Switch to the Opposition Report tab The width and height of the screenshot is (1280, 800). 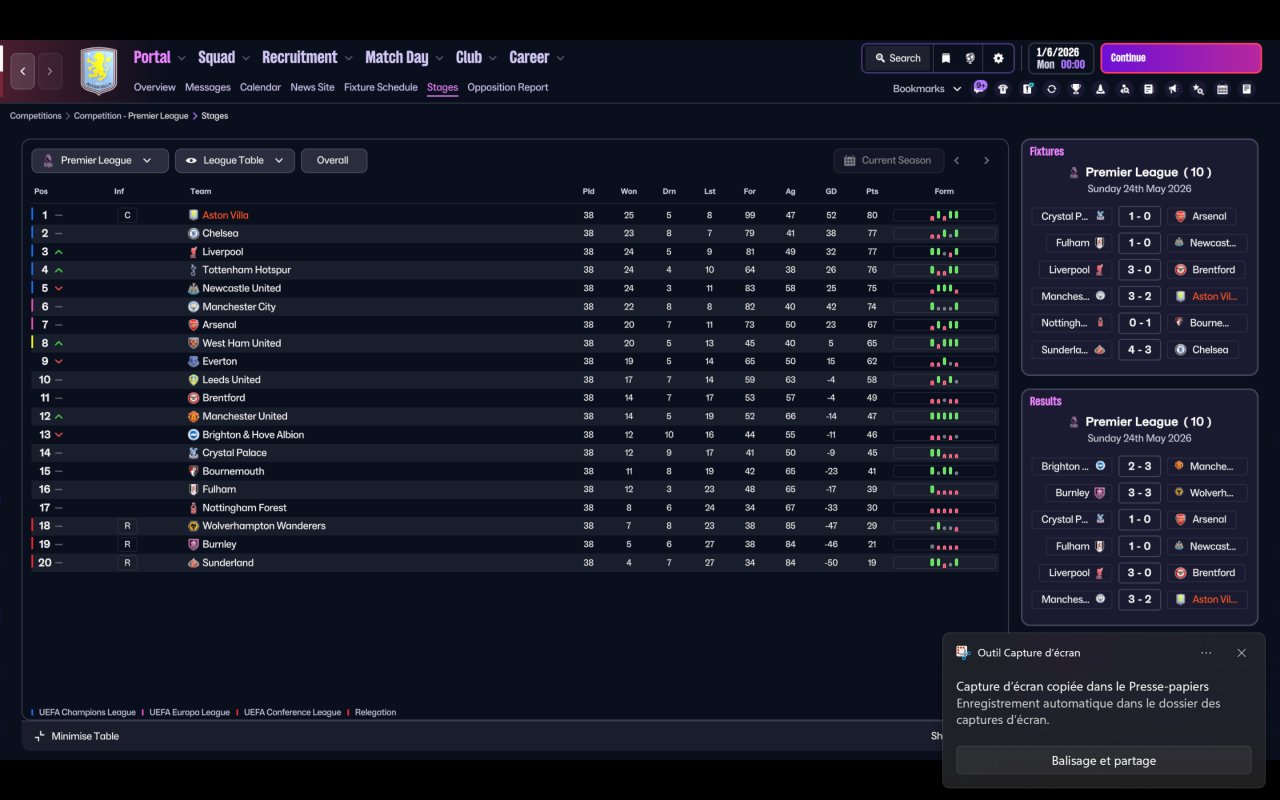[508, 87]
